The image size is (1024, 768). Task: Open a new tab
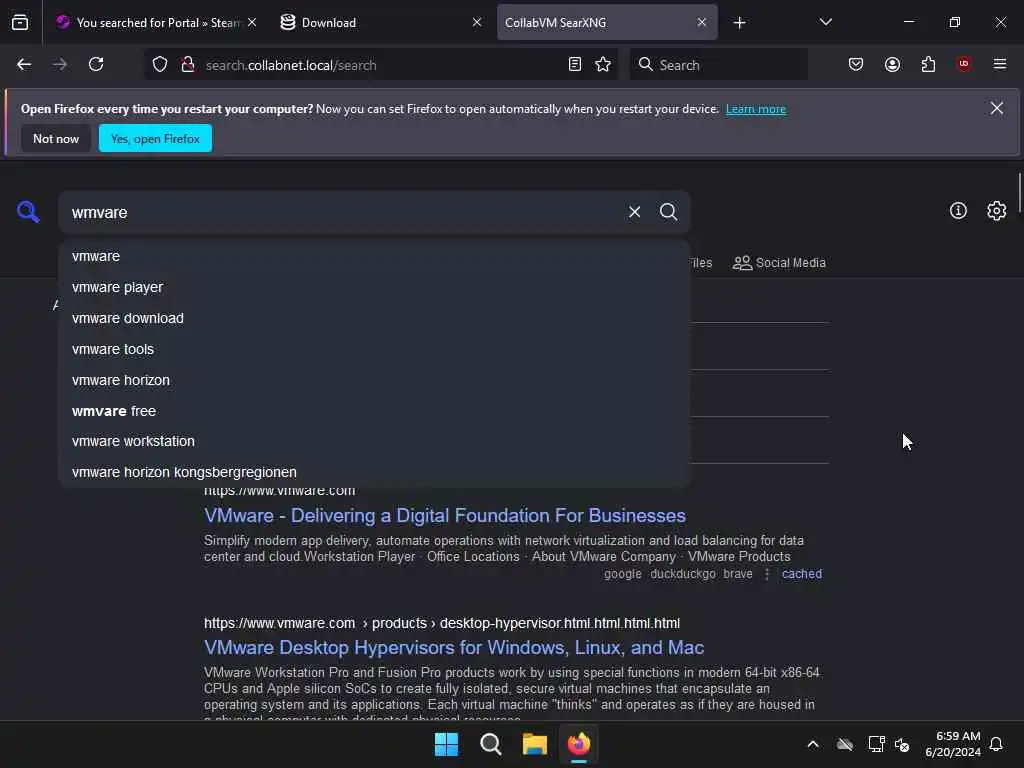pos(739,23)
